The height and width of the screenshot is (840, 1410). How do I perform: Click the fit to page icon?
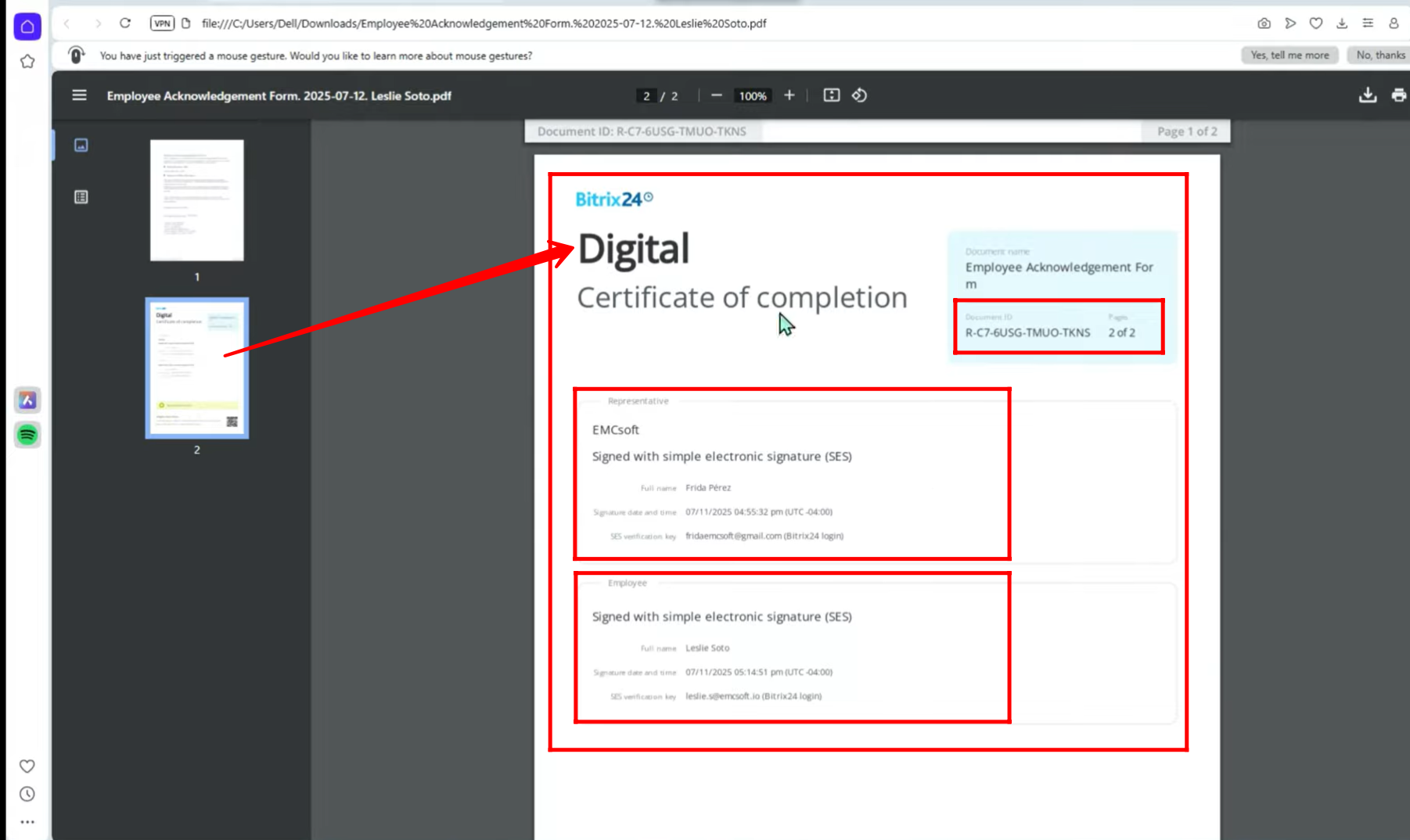point(832,95)
